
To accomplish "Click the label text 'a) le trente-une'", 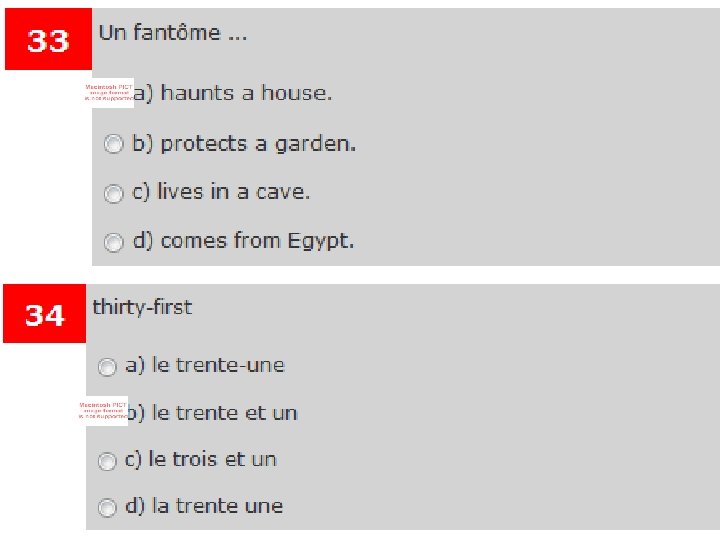I will 205,365.
